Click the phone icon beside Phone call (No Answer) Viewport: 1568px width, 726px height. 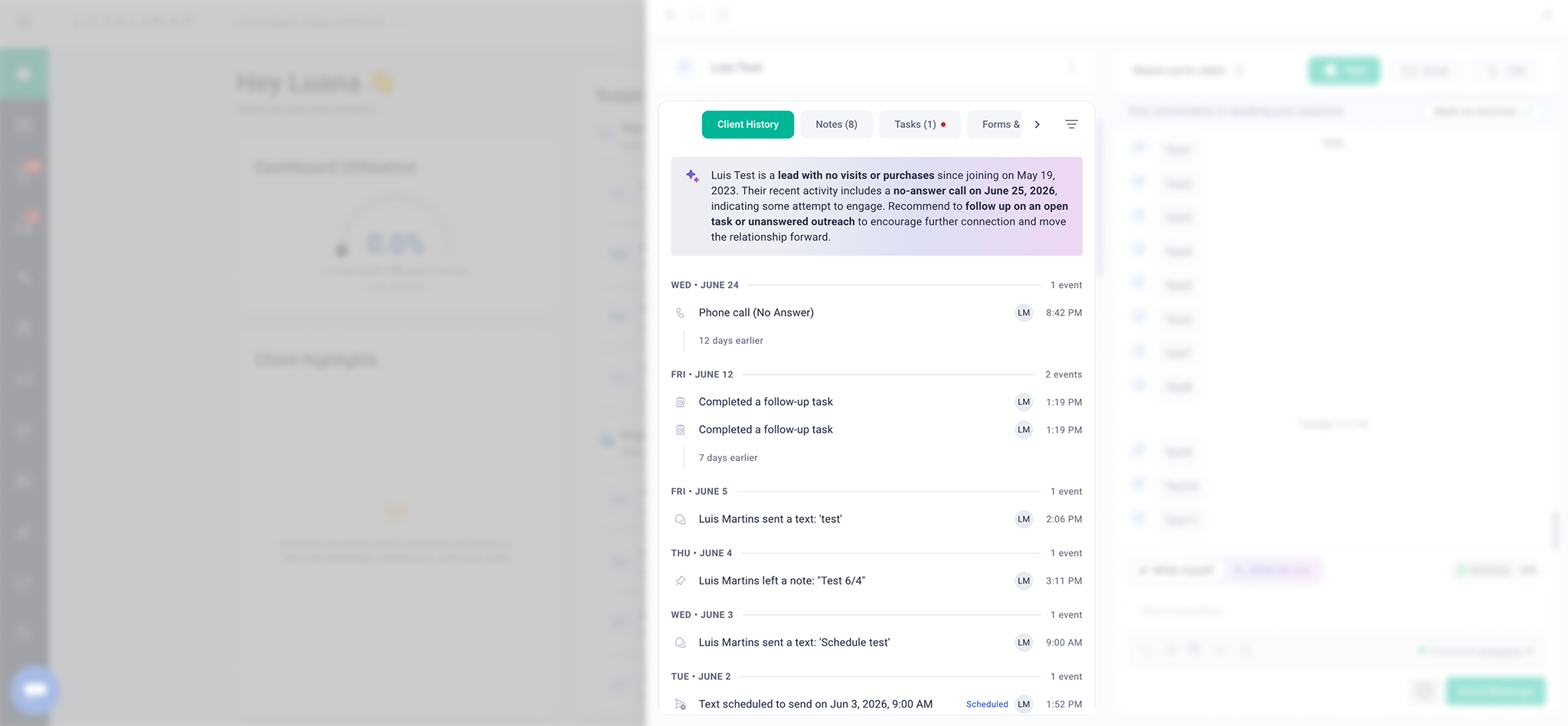680,312
